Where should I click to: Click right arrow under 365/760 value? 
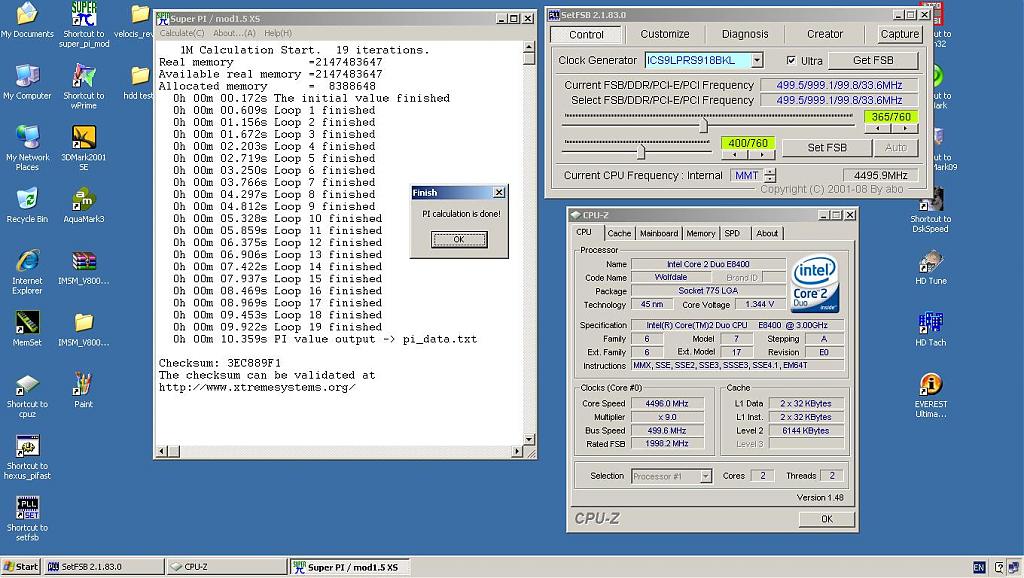click(904, 129)
